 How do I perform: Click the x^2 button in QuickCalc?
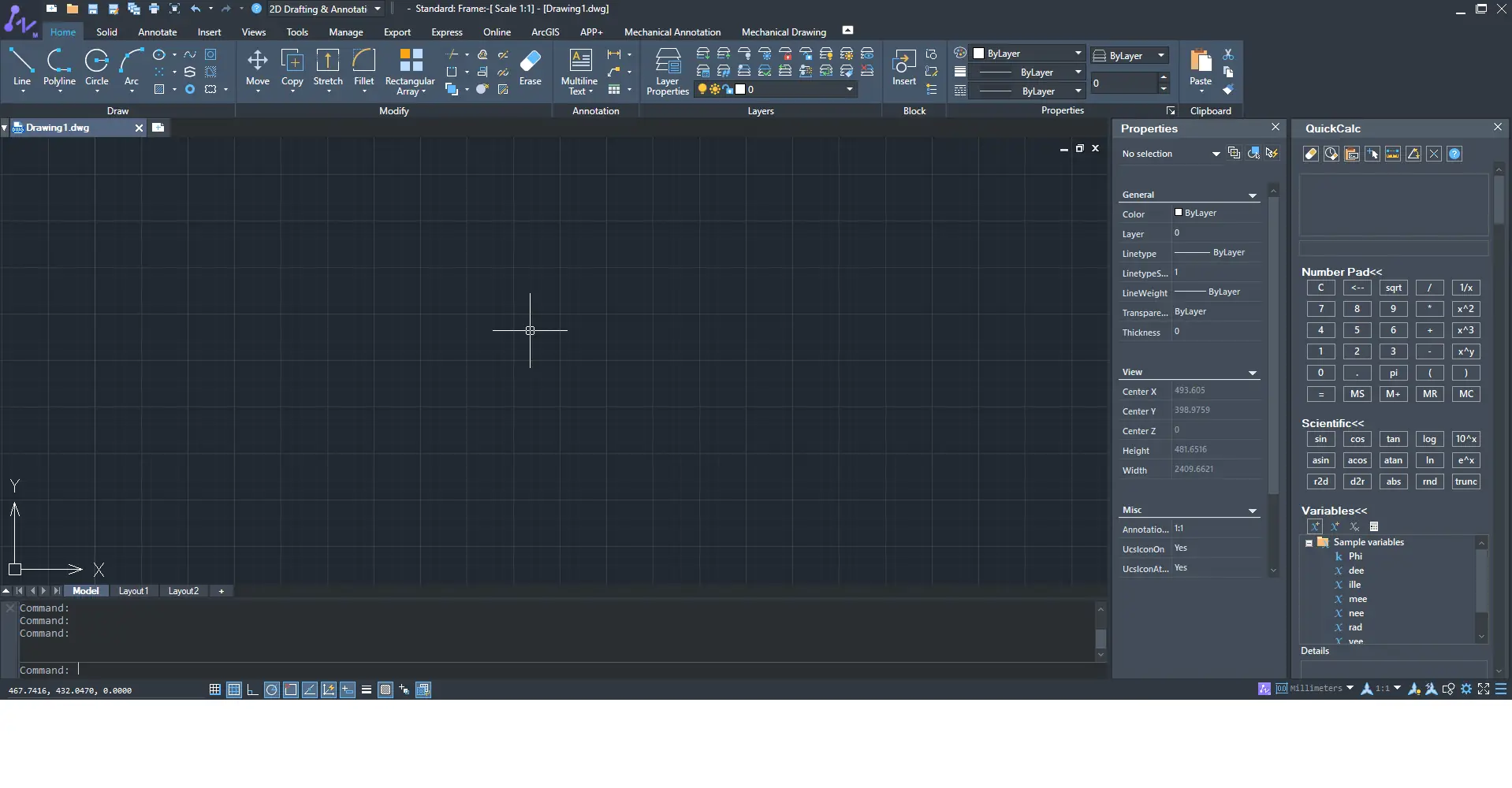pos(1466,309)
